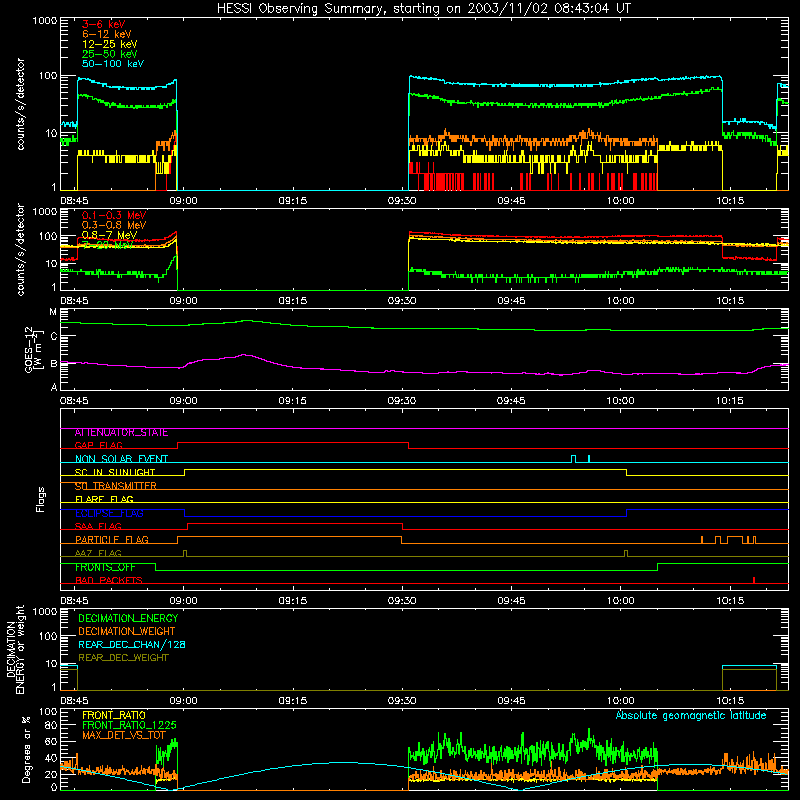This screenshot has width=800, height=800.
Task: Click the Flags axis title
Action: tap(40, 499)
